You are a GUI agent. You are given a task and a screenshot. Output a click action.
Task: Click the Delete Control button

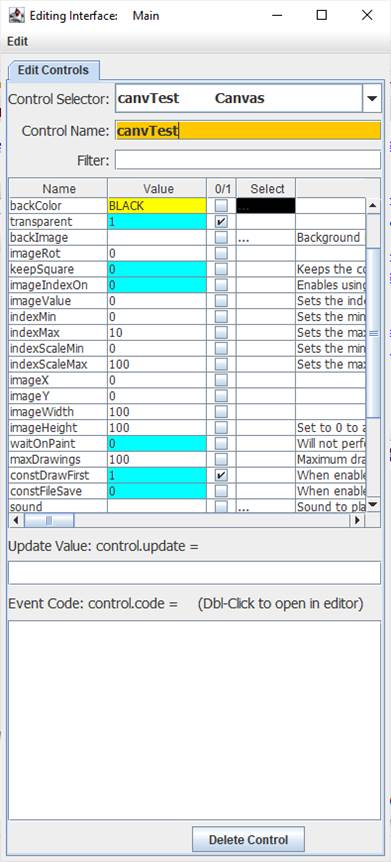(x=248, y=840)
